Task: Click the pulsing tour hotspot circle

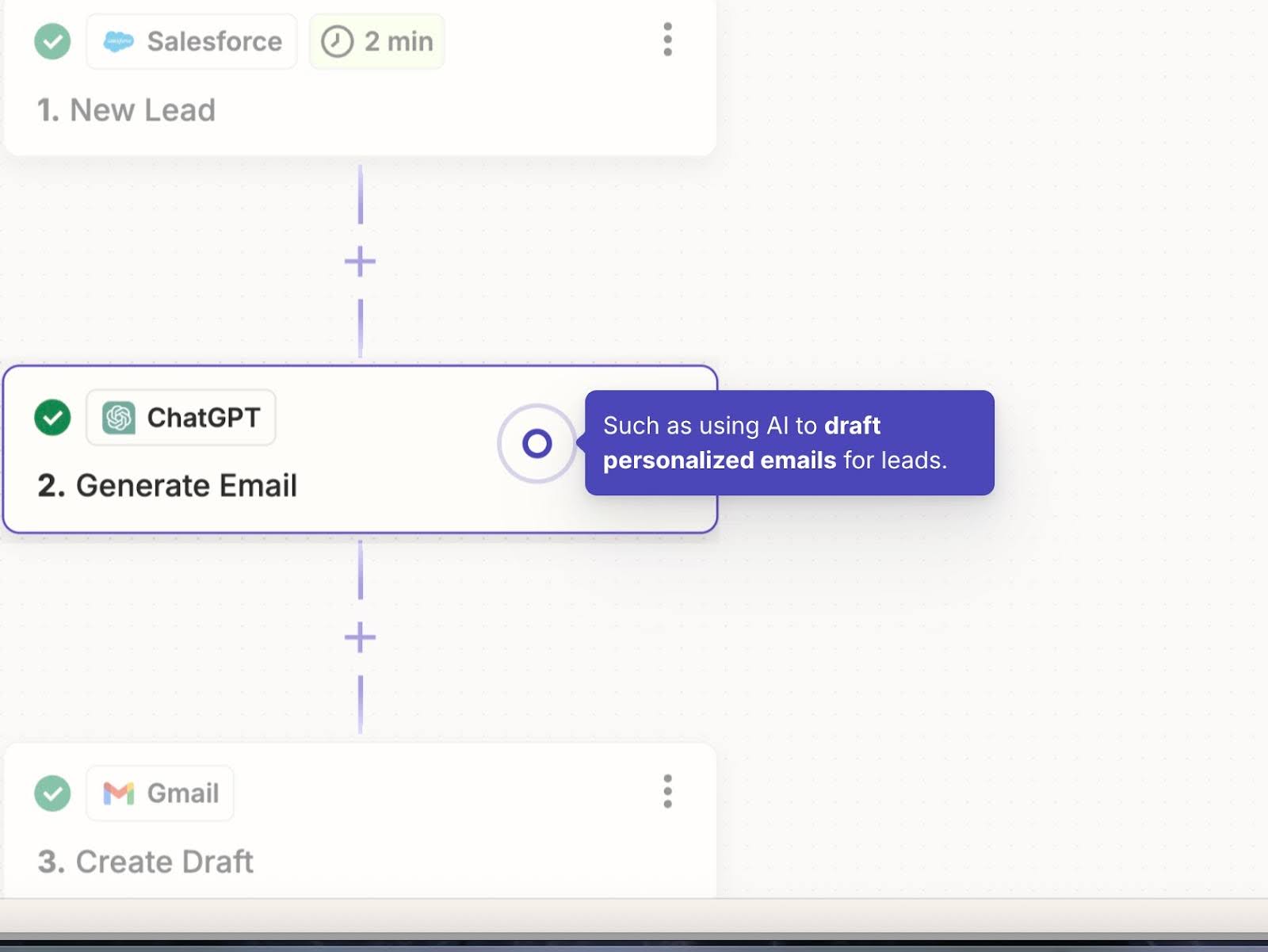Action: tap(537, 443)
